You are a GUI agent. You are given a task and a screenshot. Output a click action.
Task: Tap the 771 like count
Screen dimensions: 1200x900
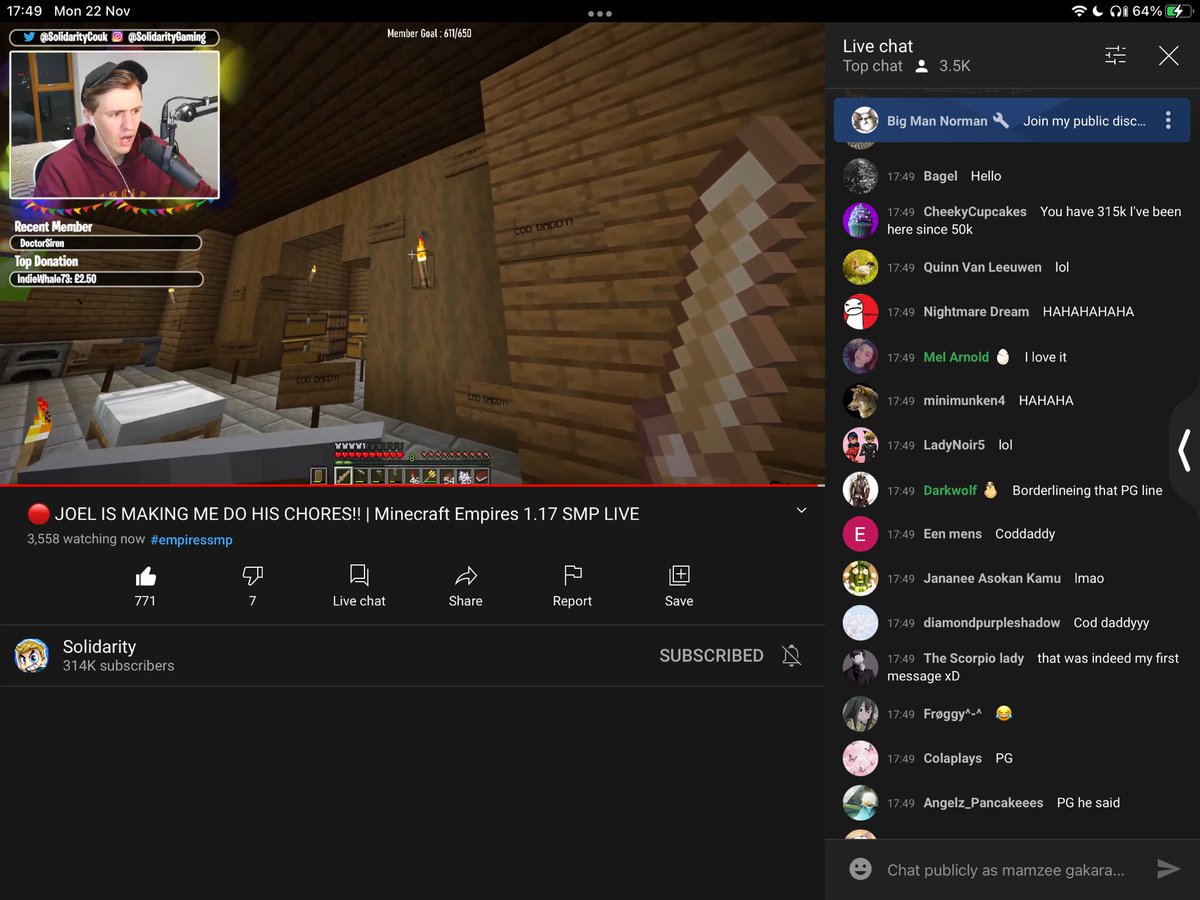pyautogui.click(x=146, y=601)
